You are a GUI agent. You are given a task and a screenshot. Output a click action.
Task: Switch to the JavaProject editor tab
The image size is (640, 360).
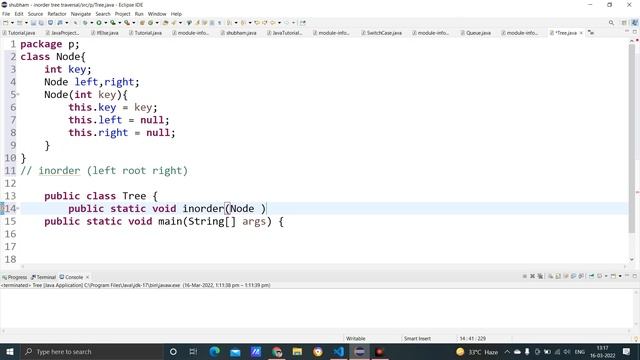(x=62, y=33)
